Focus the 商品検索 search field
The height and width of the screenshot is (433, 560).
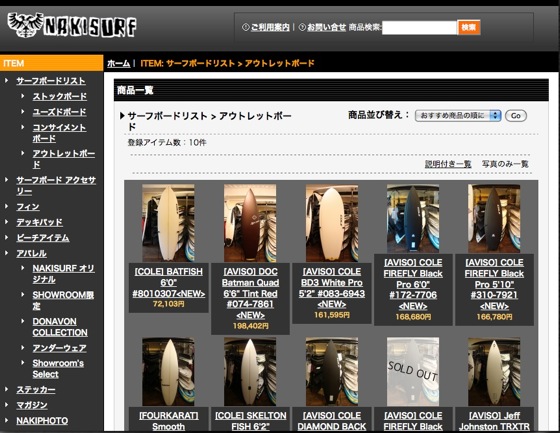[x=419, y=28]
